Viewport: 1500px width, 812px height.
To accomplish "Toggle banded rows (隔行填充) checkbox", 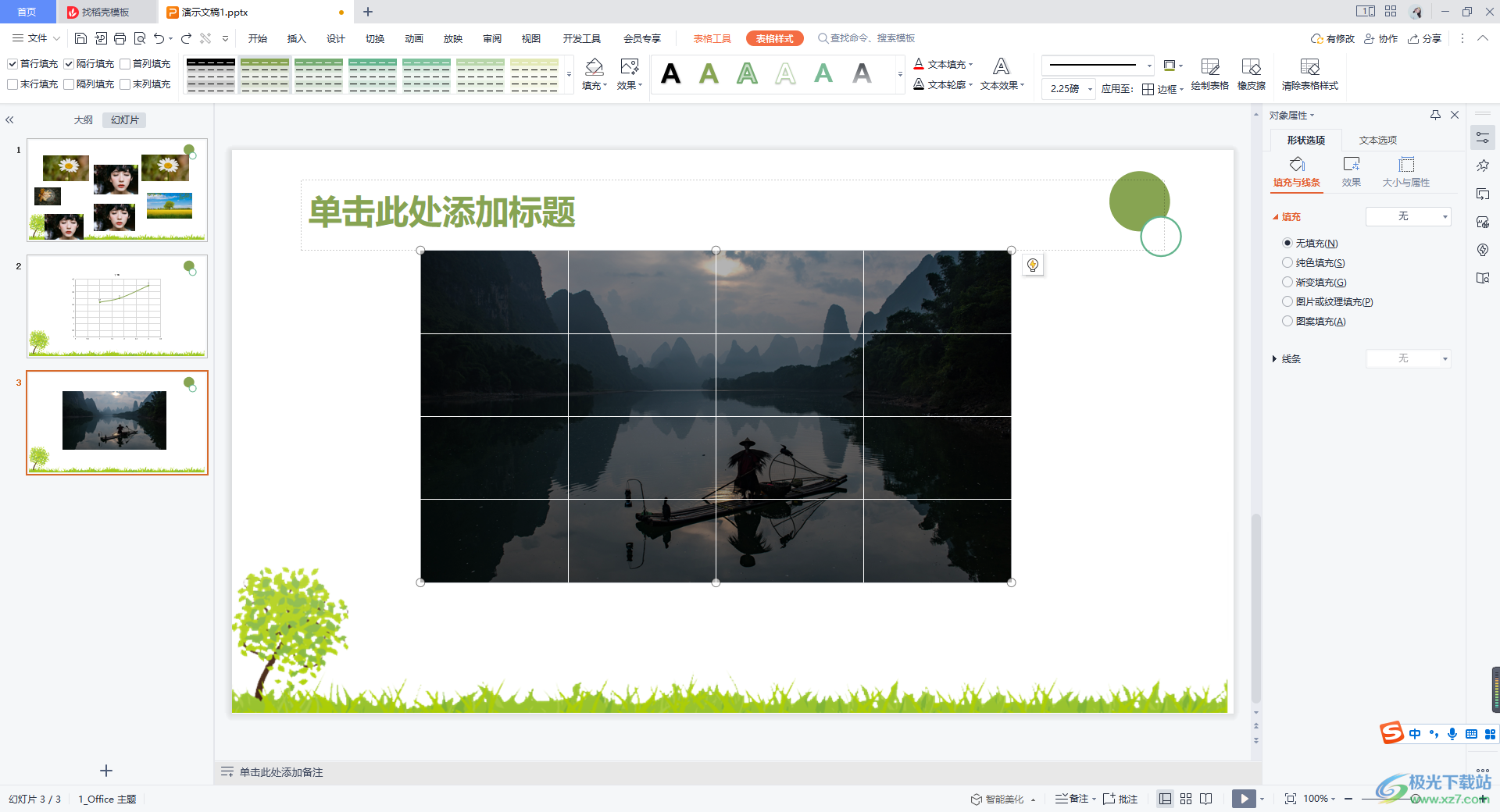I will [69, 64].
